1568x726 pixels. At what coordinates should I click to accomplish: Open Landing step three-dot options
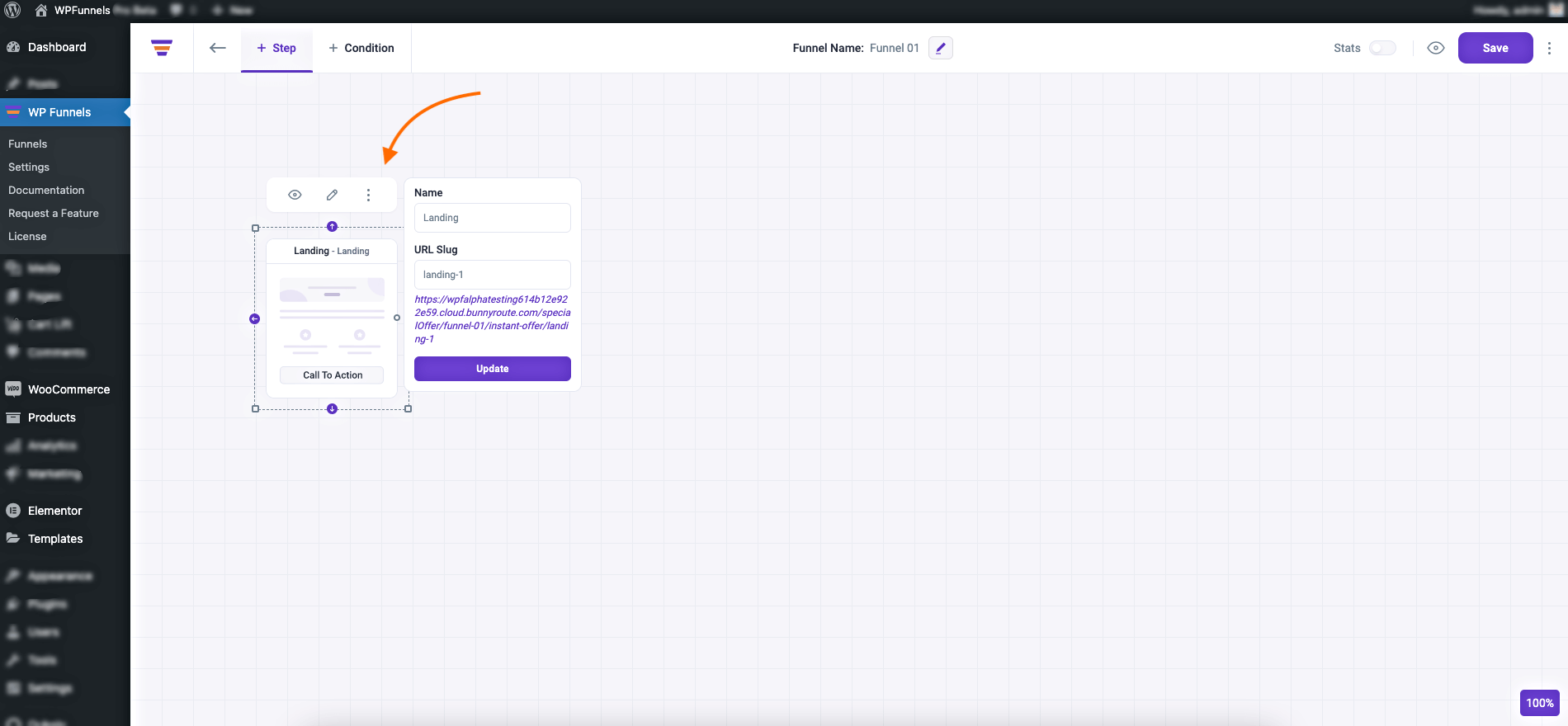coord(368,195)
